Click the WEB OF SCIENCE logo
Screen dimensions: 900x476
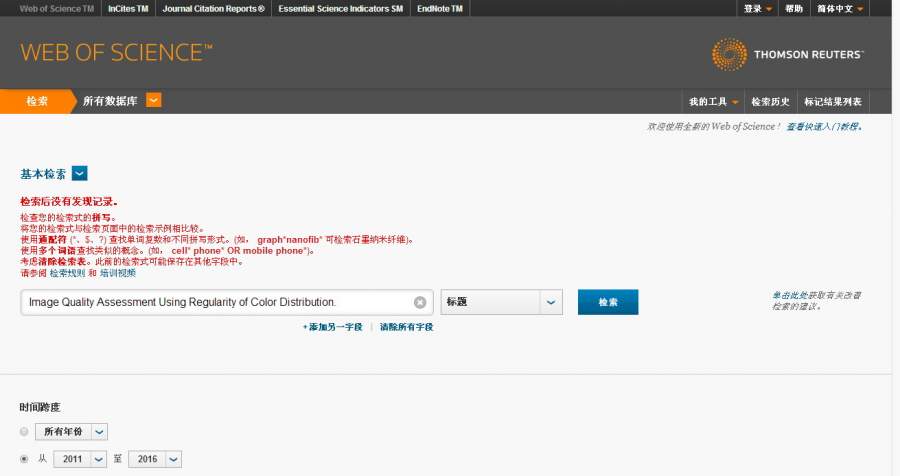(117, 52)
